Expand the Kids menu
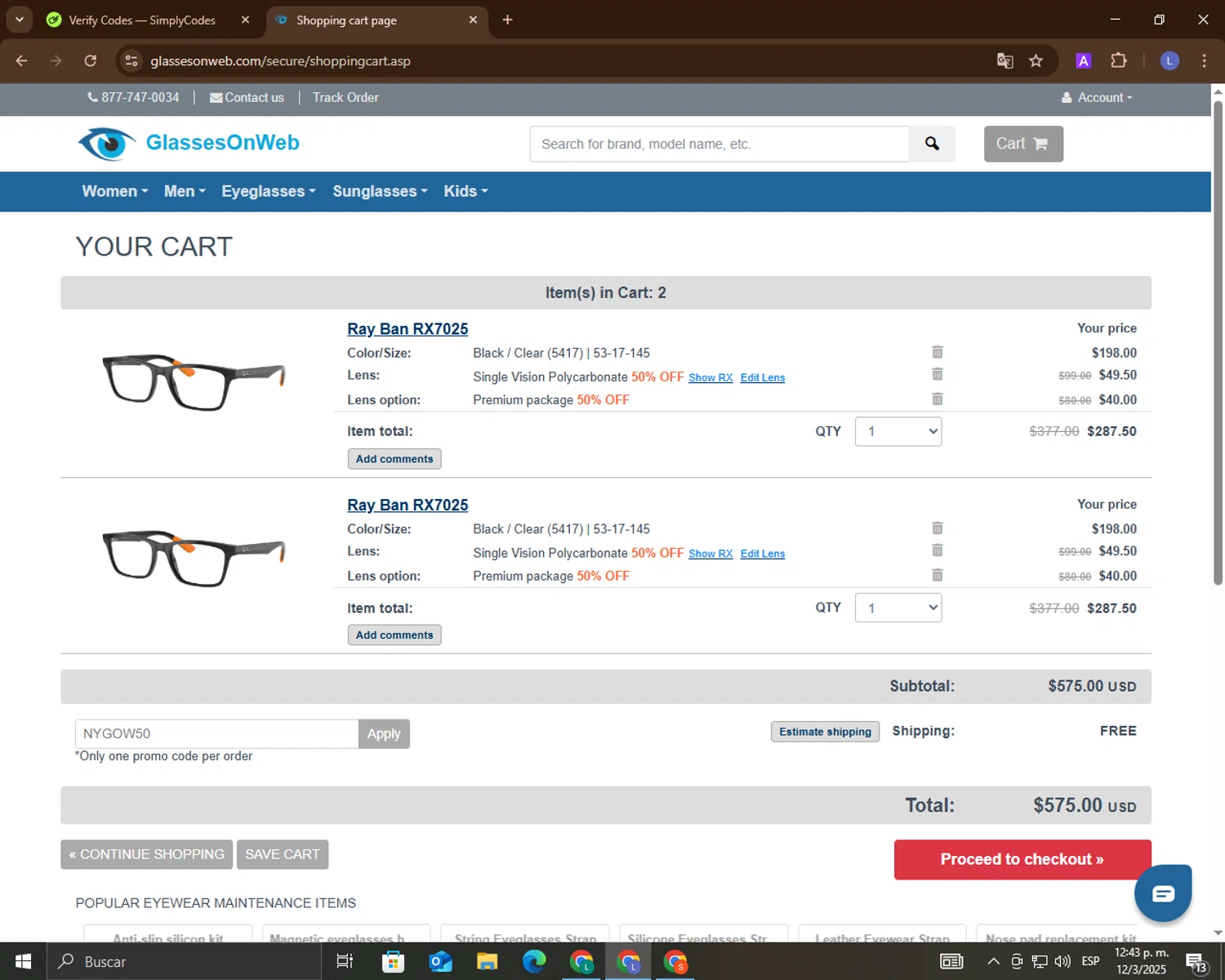1225x980 pixels. [465, 191]
